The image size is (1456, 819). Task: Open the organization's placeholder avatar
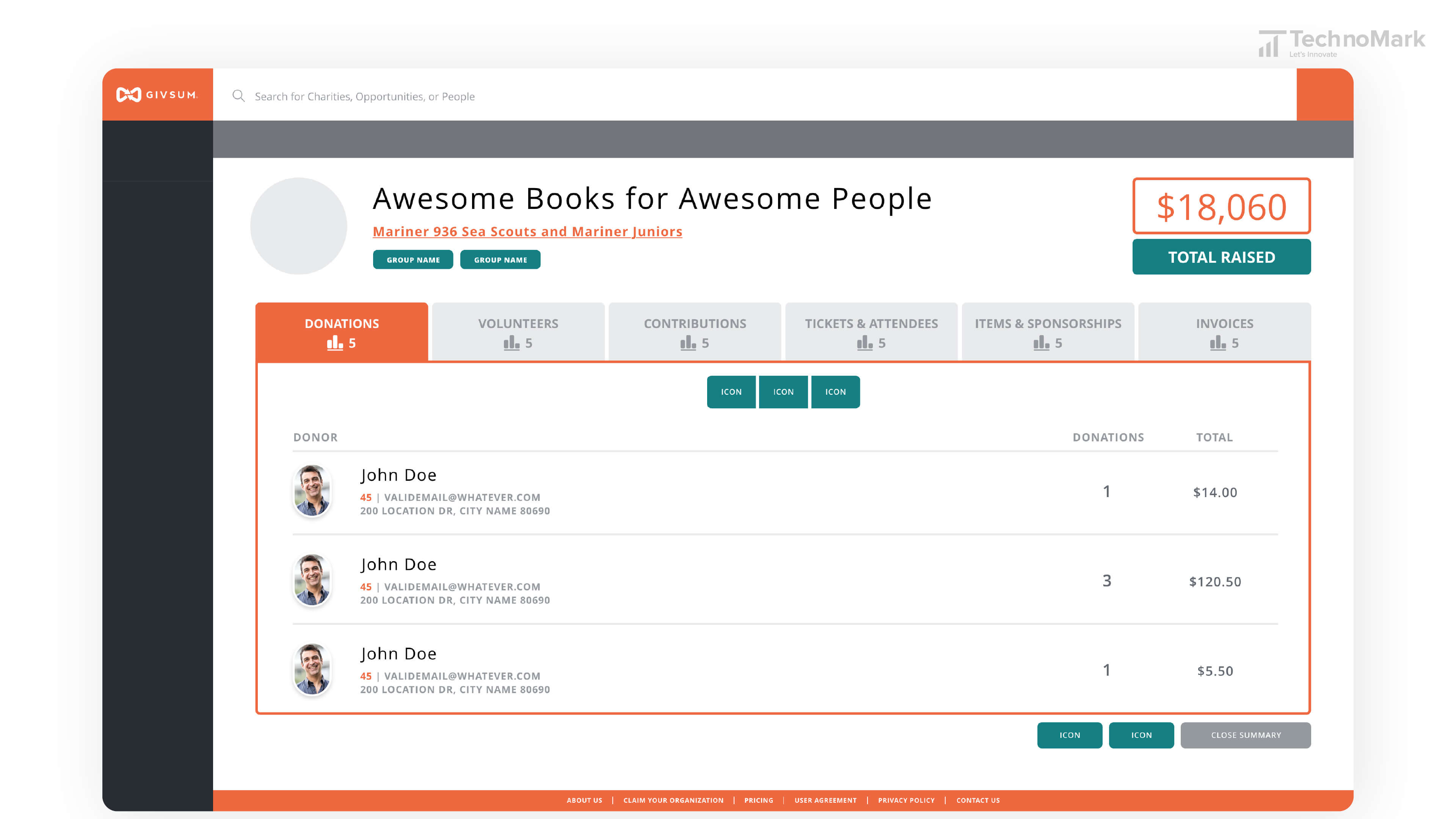pos(298,226)
